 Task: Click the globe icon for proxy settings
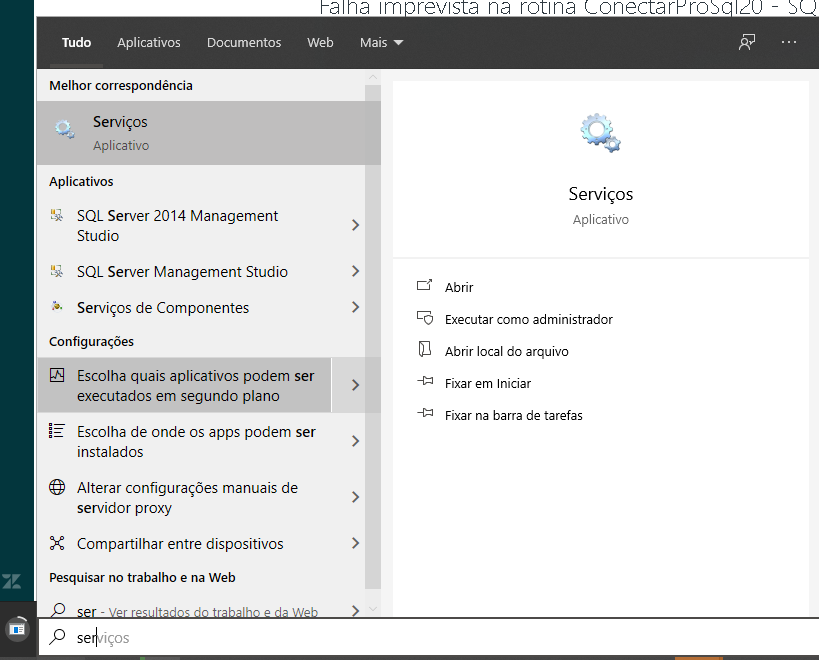click(x=57, y=487)
